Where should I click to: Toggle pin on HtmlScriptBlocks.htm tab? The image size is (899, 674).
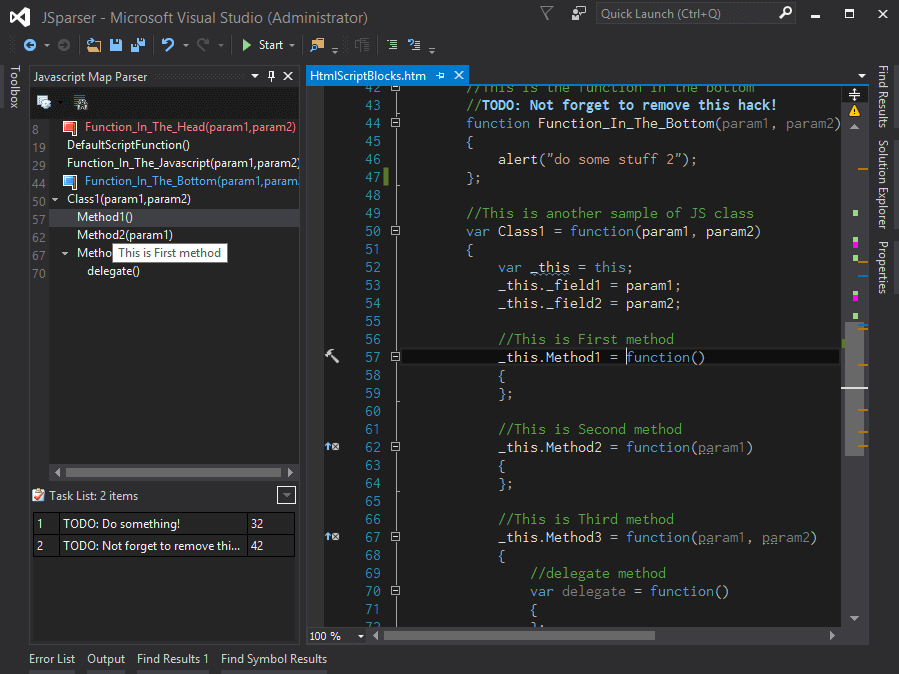pos(440,76)
